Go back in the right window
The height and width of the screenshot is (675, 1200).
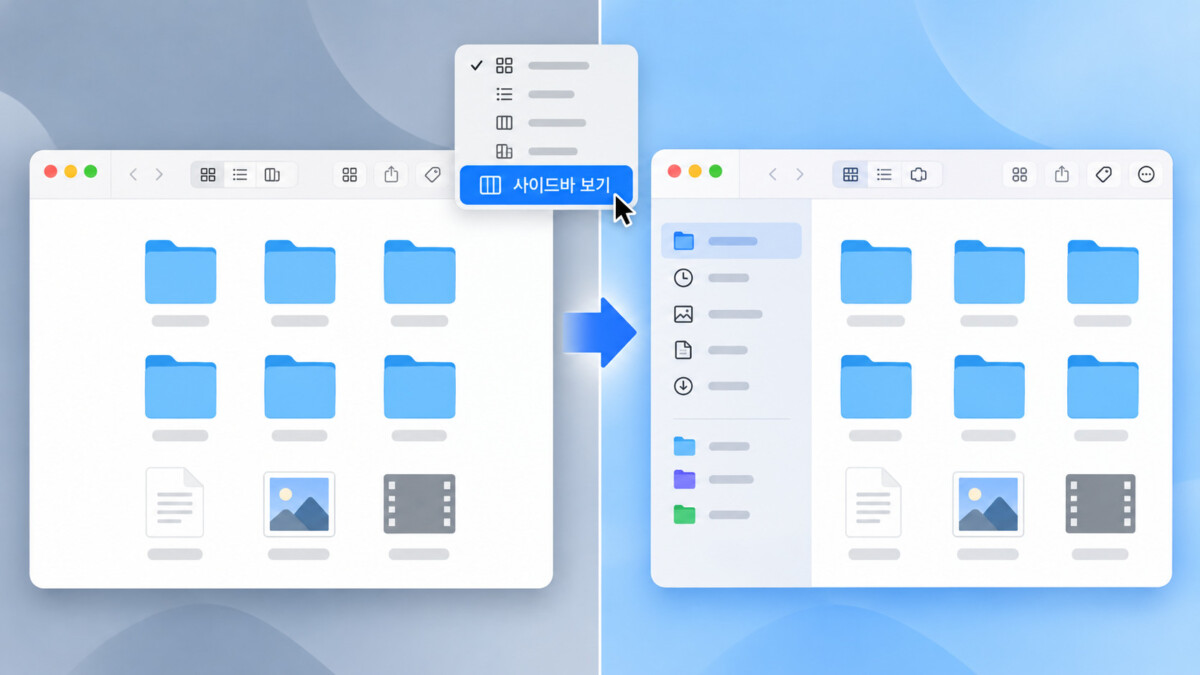[773, 175]
